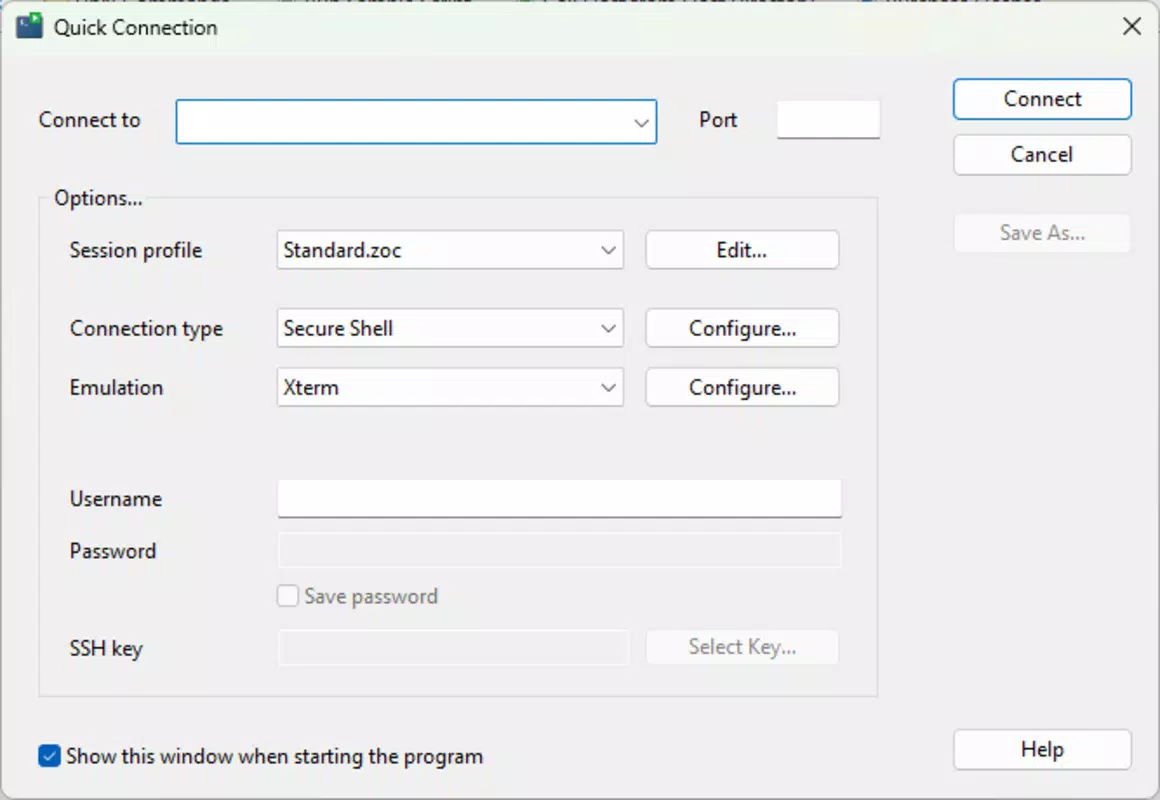Click the Cancel button

pos(1042,155)
